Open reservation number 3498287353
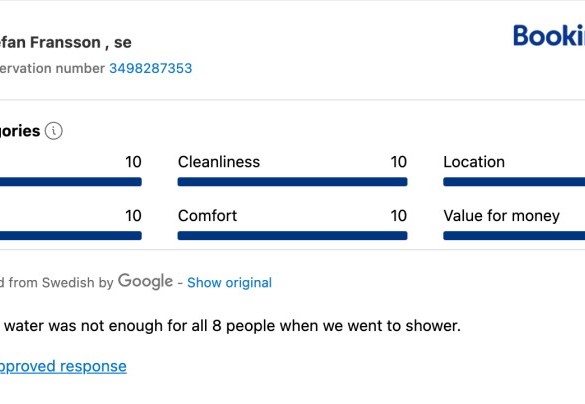Viewport: 585px width, 404px height. [x=151, y=68]
